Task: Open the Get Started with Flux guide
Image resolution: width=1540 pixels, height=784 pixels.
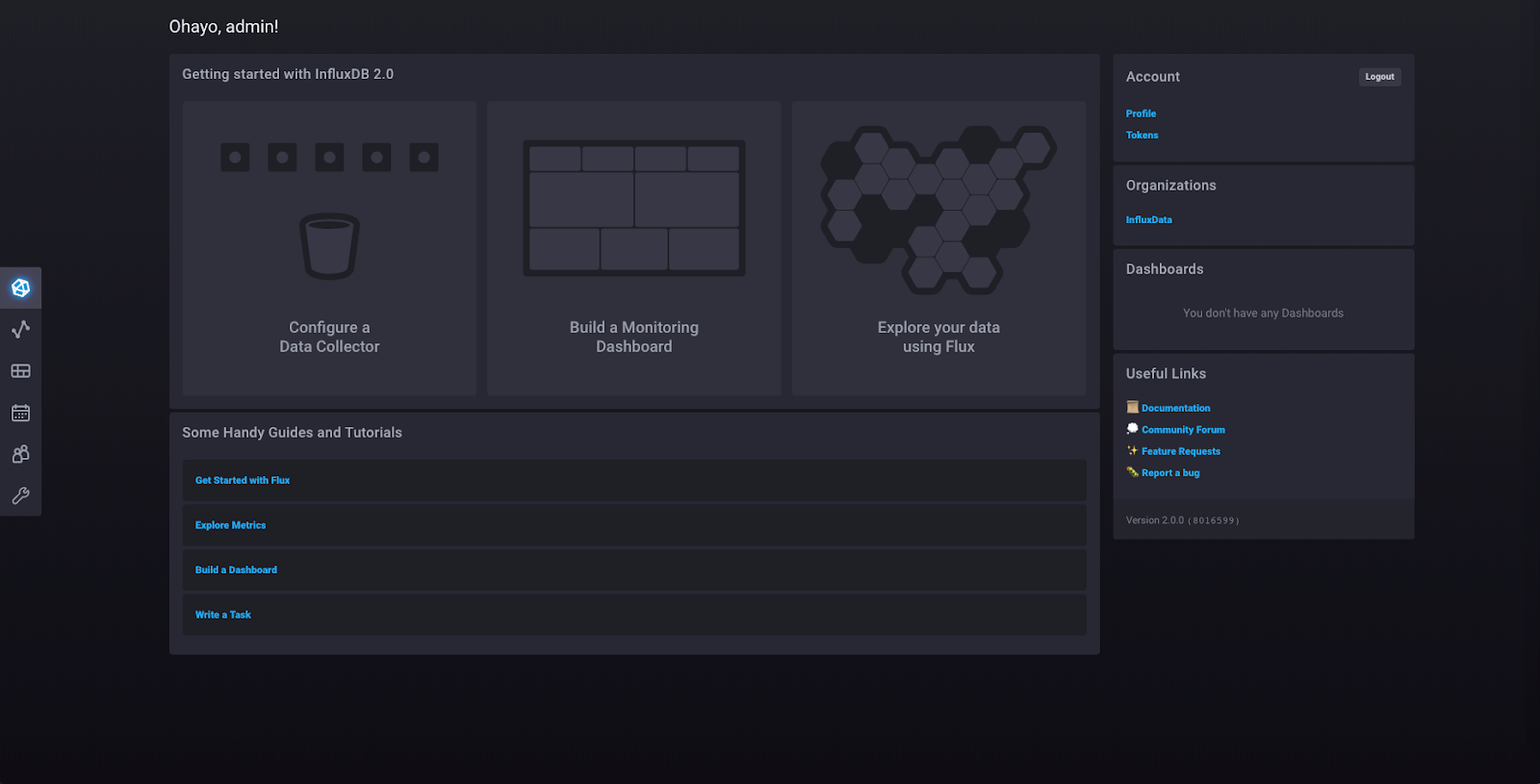Action: tap(243, 480)
